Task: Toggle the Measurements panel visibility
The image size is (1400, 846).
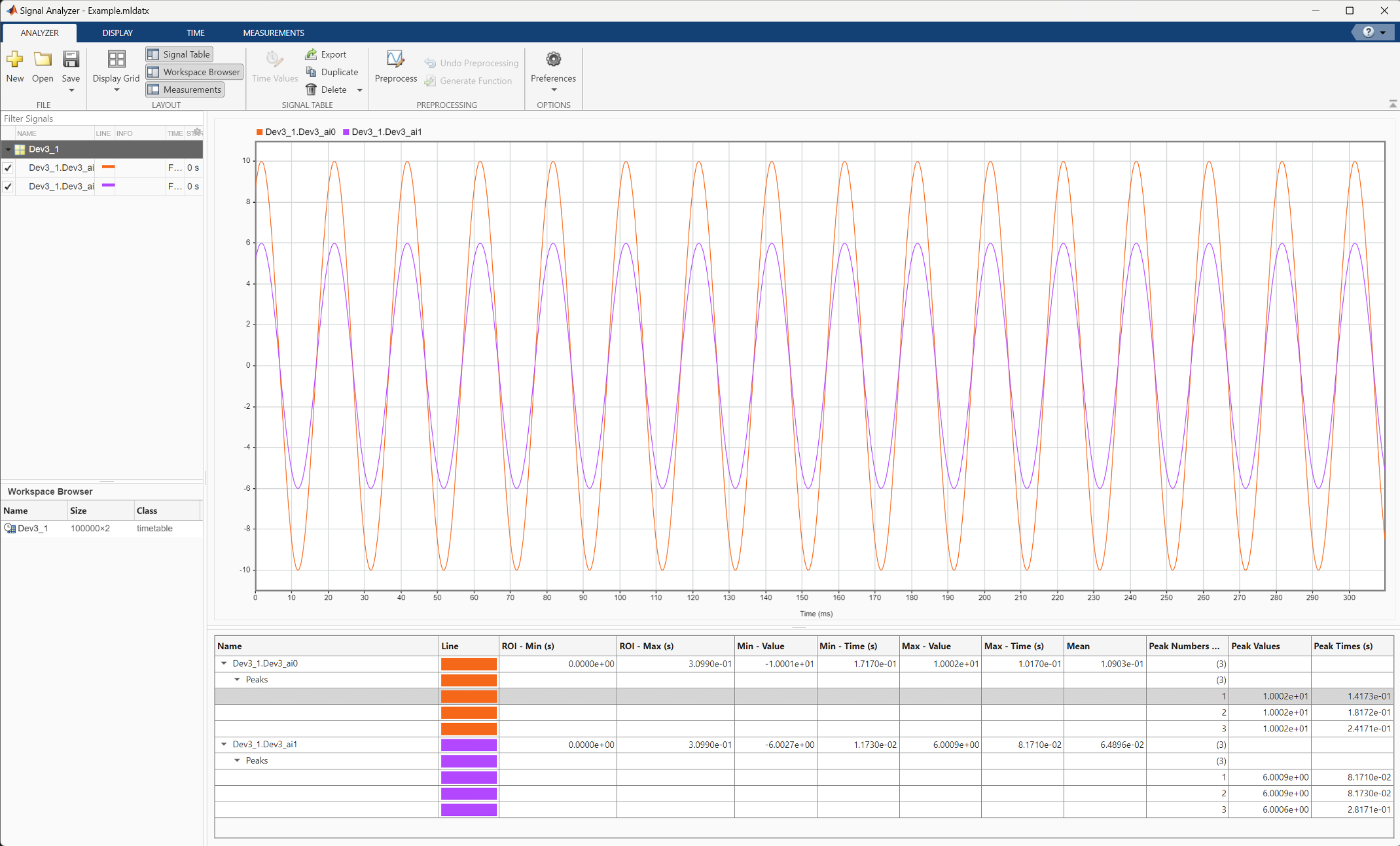Action: tap(184, 90)
